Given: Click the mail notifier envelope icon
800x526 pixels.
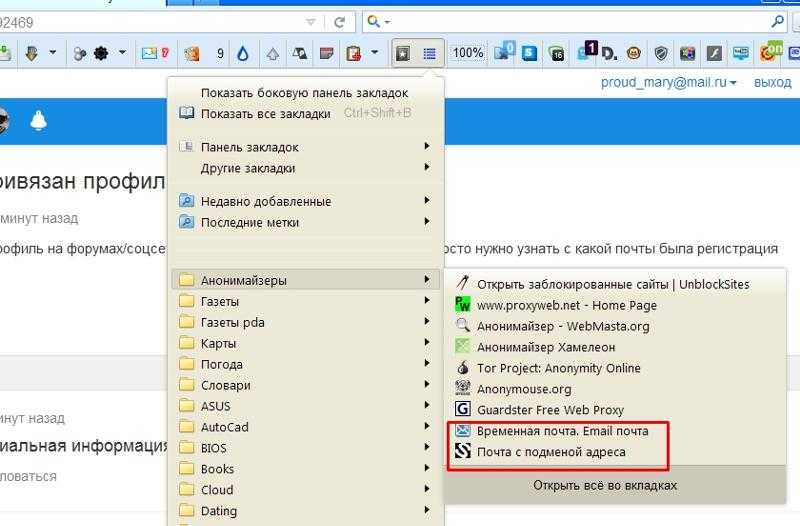Looking at the screenshot, I should click(x=150, y=53).
